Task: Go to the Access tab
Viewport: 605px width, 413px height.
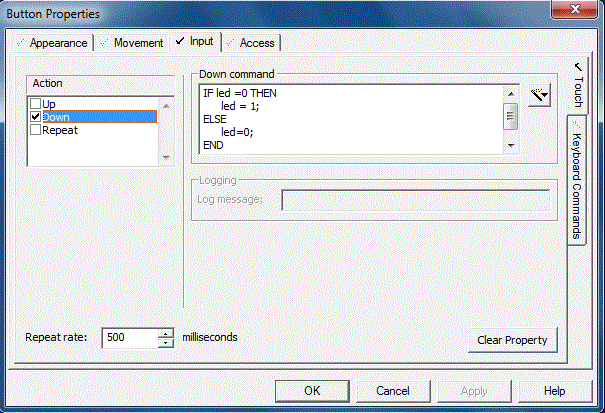Action: click(251, 43)
